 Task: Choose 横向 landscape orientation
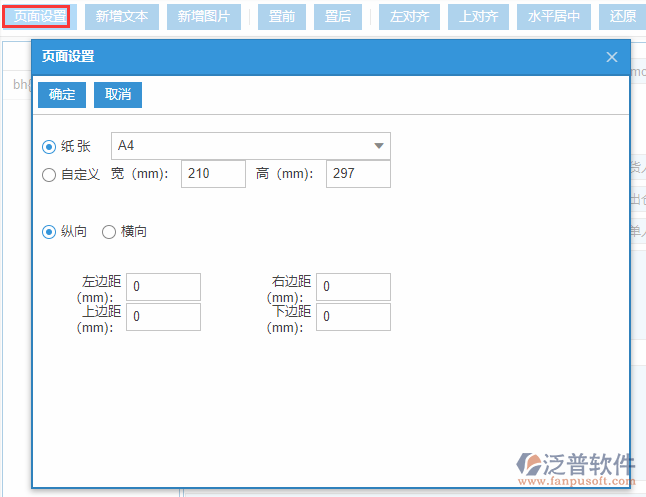pos(109,232)
